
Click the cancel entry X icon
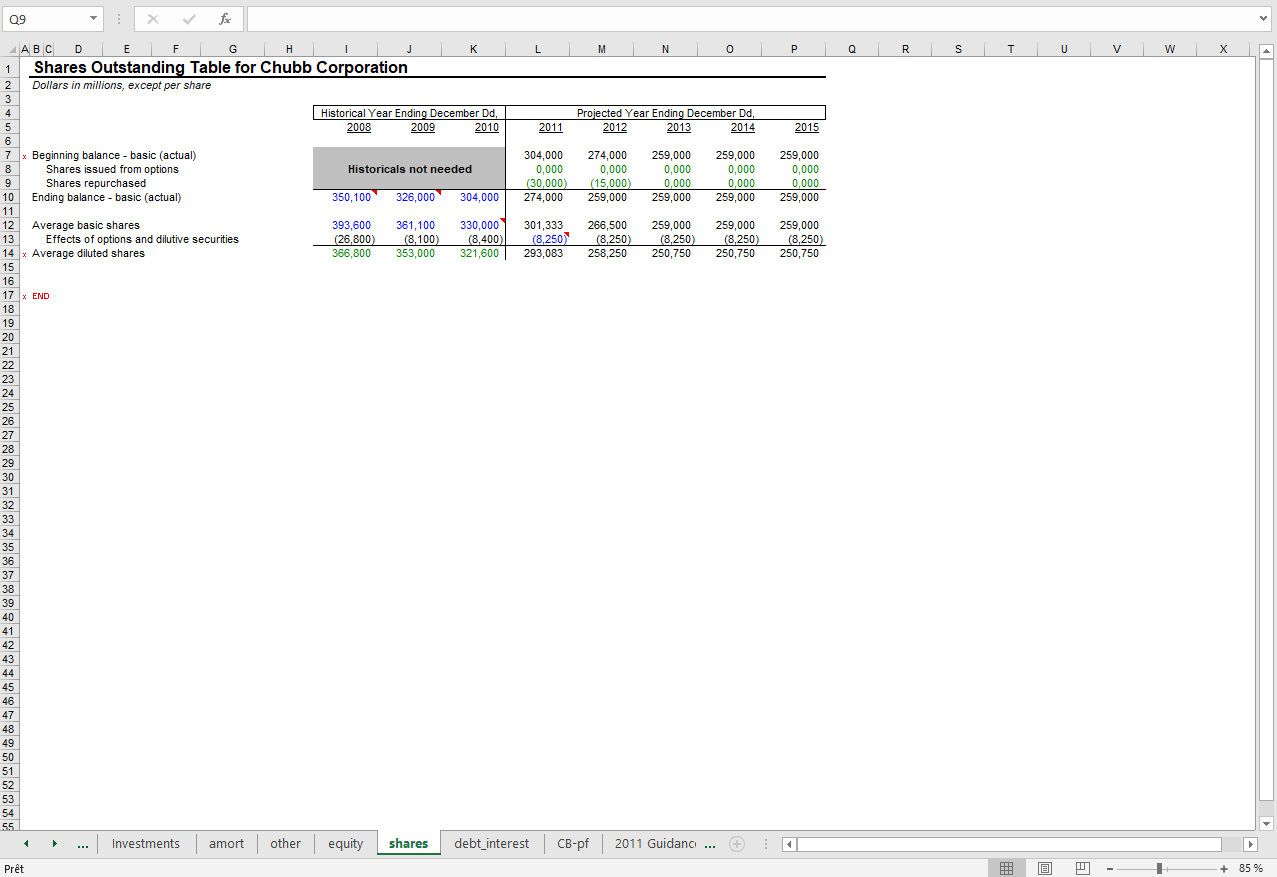(153, 19)
